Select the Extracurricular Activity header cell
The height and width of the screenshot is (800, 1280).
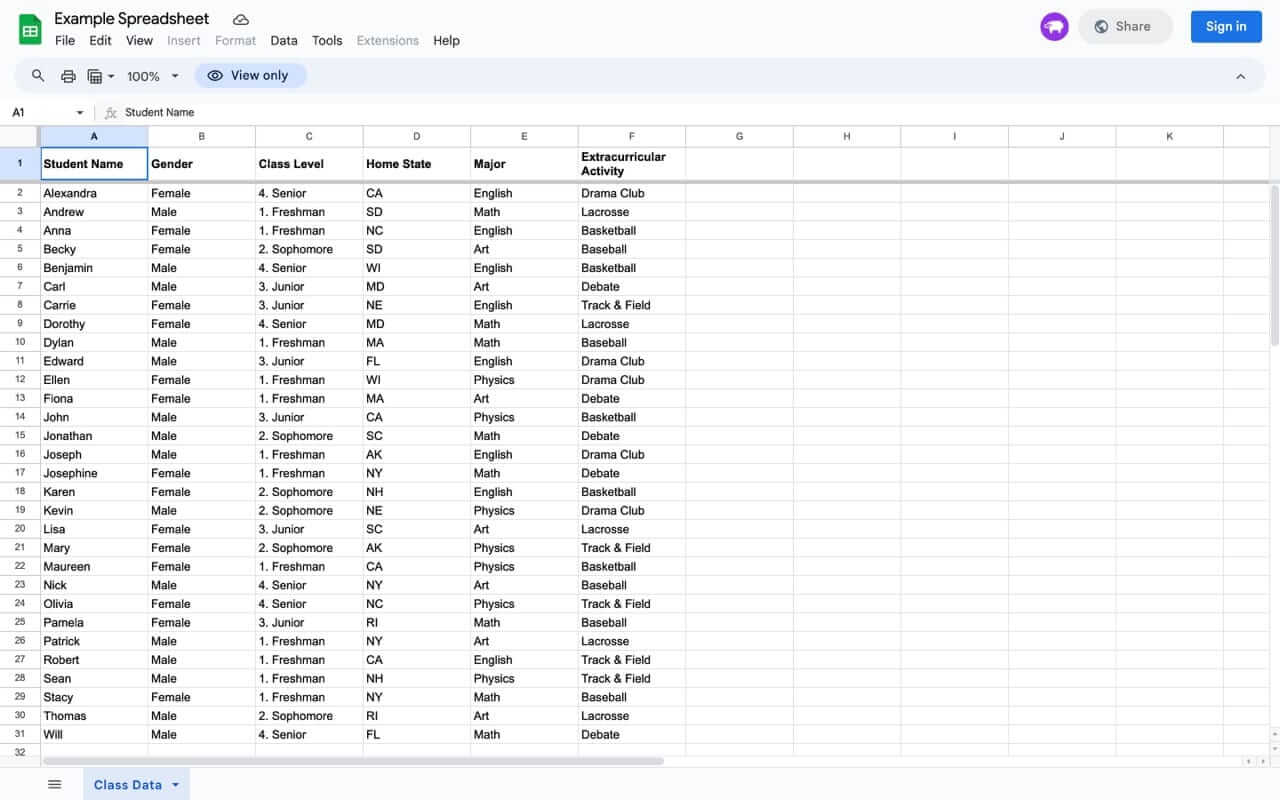(632, 164)
